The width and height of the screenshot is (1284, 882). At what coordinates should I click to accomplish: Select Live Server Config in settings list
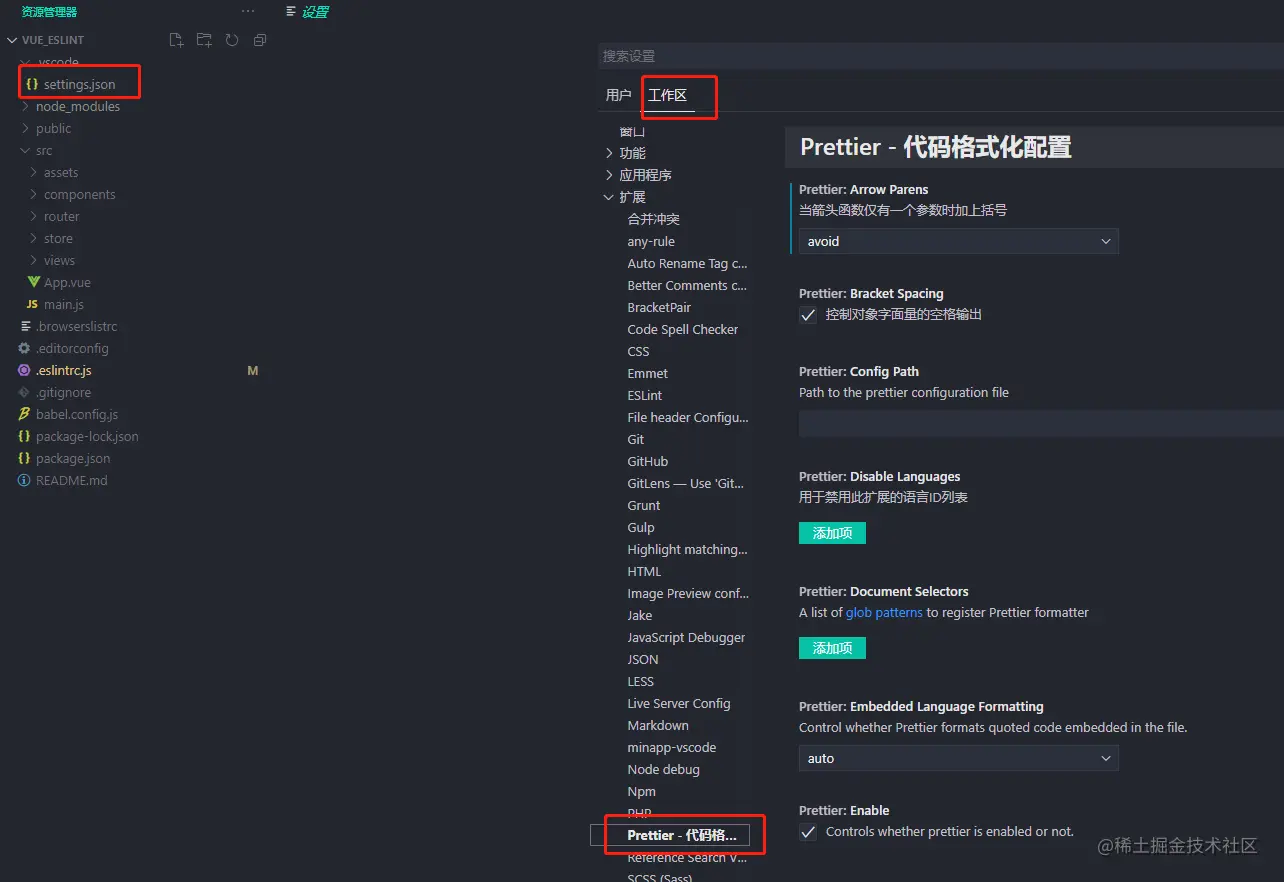pos(679,703)
